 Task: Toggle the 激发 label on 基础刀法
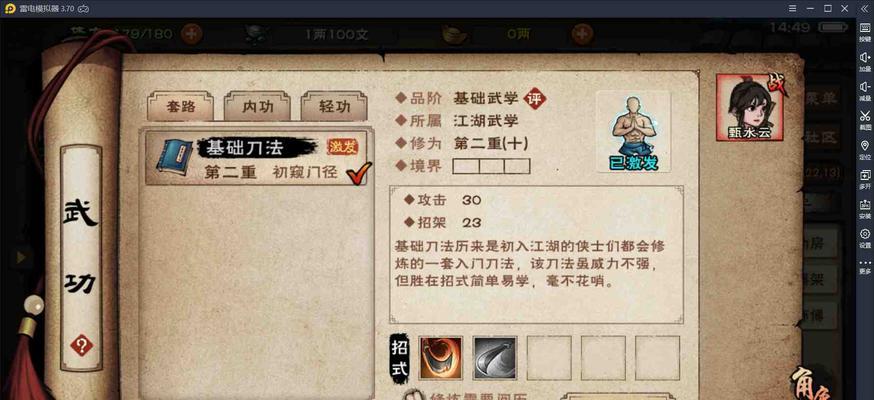pyautogui.click(x=342, y=147)
